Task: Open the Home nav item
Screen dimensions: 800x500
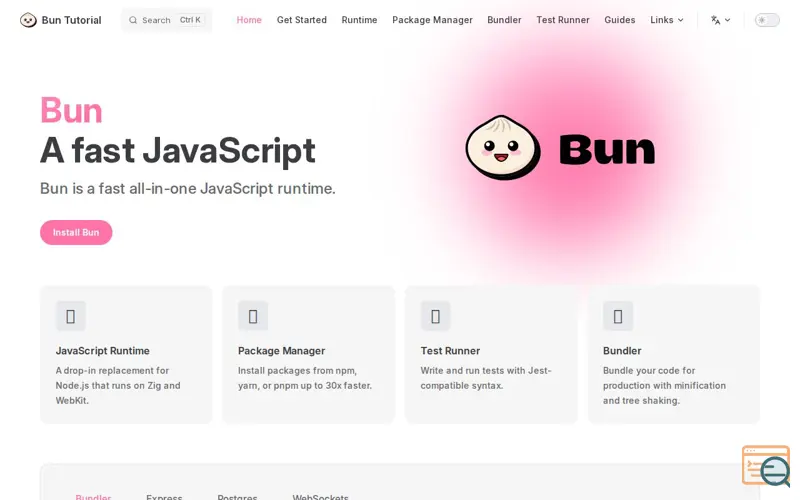Action: click(249, 20)
